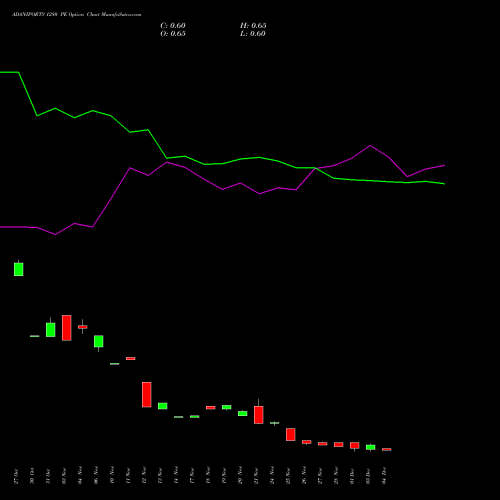Select the open value 'O: 0.65'
This screenshot has height=500, width=500.
tap(173, 34)
